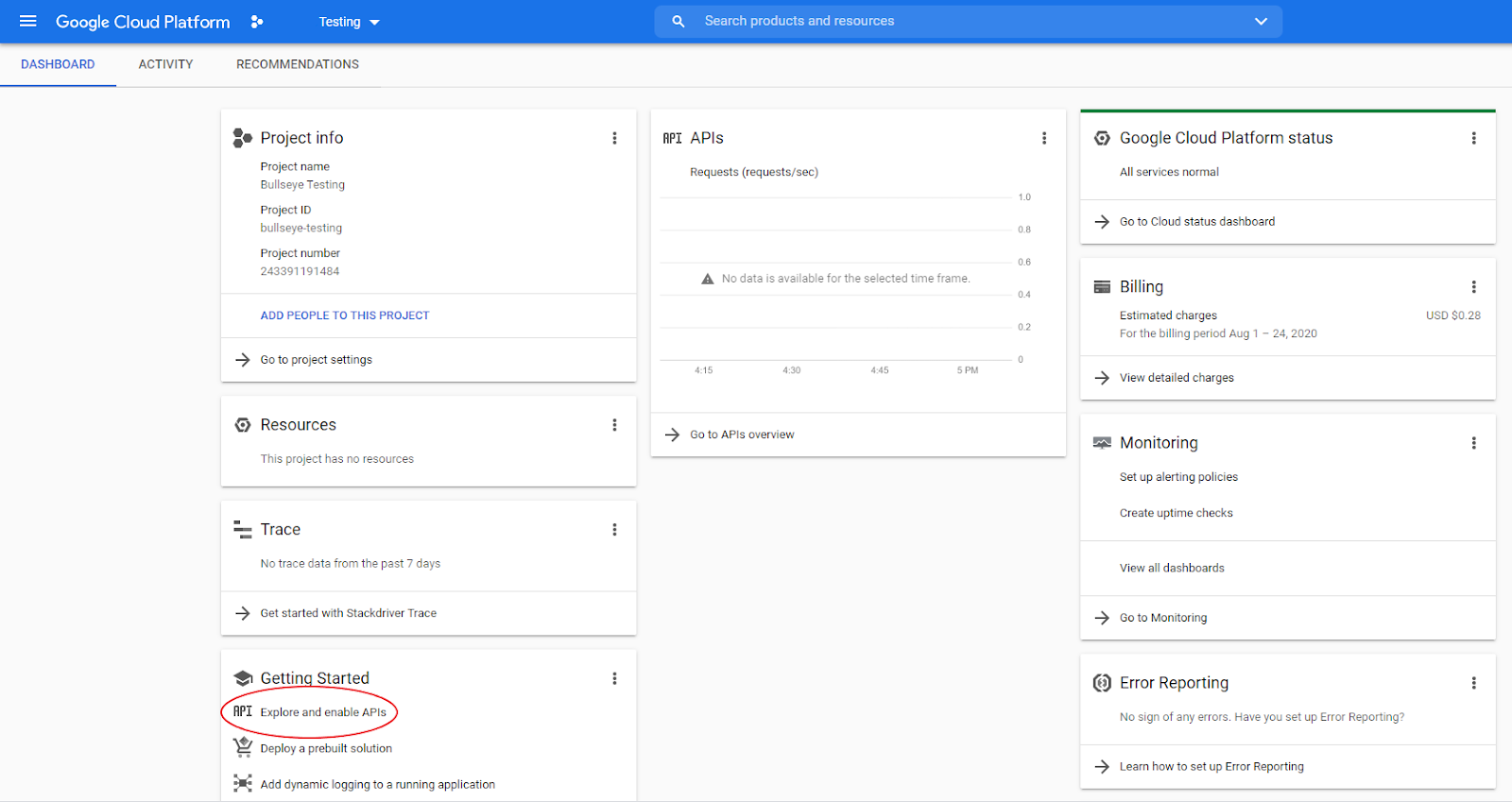Click arrow beside Error Reporting setup link
The height and width of the screenshot is (802, 1512).
(x=1102, y=767)
